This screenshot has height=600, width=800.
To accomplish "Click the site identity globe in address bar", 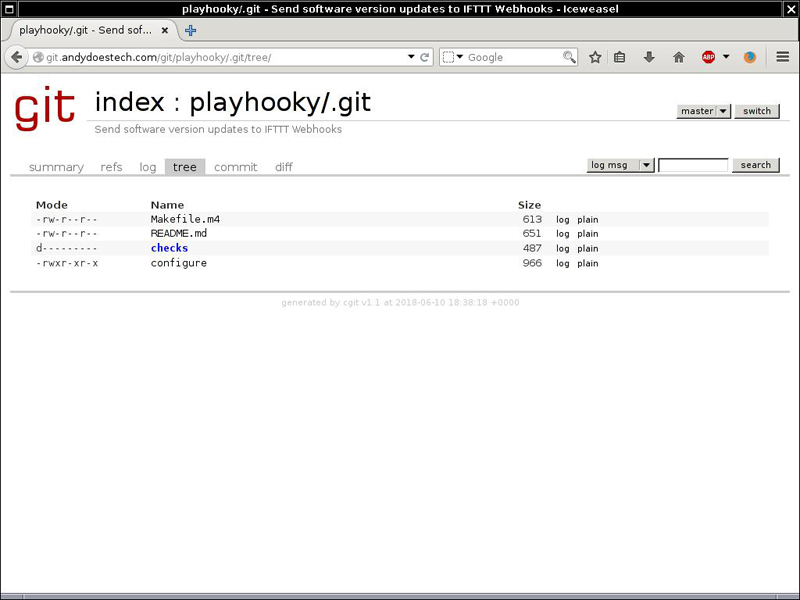I will pos(38,57).
